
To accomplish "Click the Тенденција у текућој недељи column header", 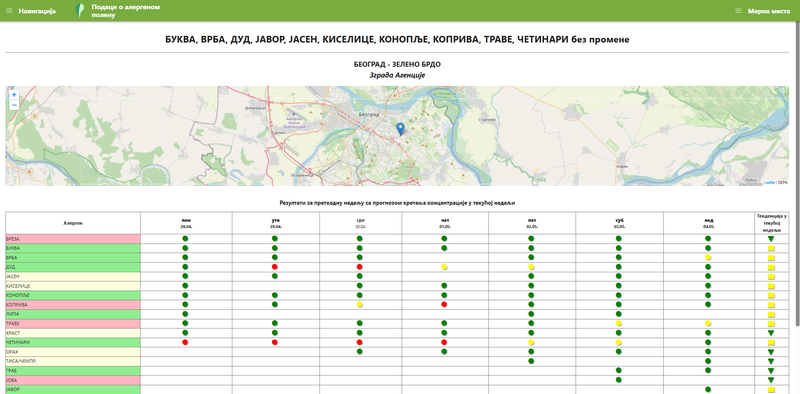I will pyautogui.click(x=771, y=223).
